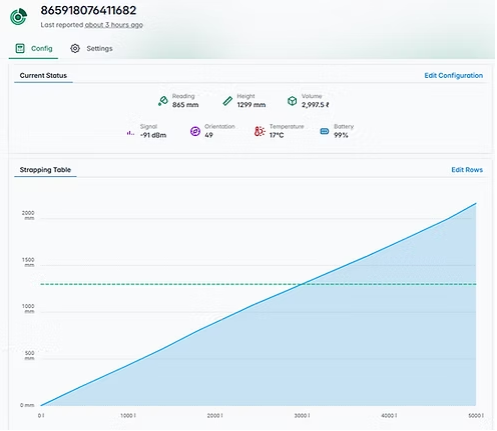Click the '2,997.5 ℓ' volume value
This screenshot has width=497, height=431.
[315, 105]
